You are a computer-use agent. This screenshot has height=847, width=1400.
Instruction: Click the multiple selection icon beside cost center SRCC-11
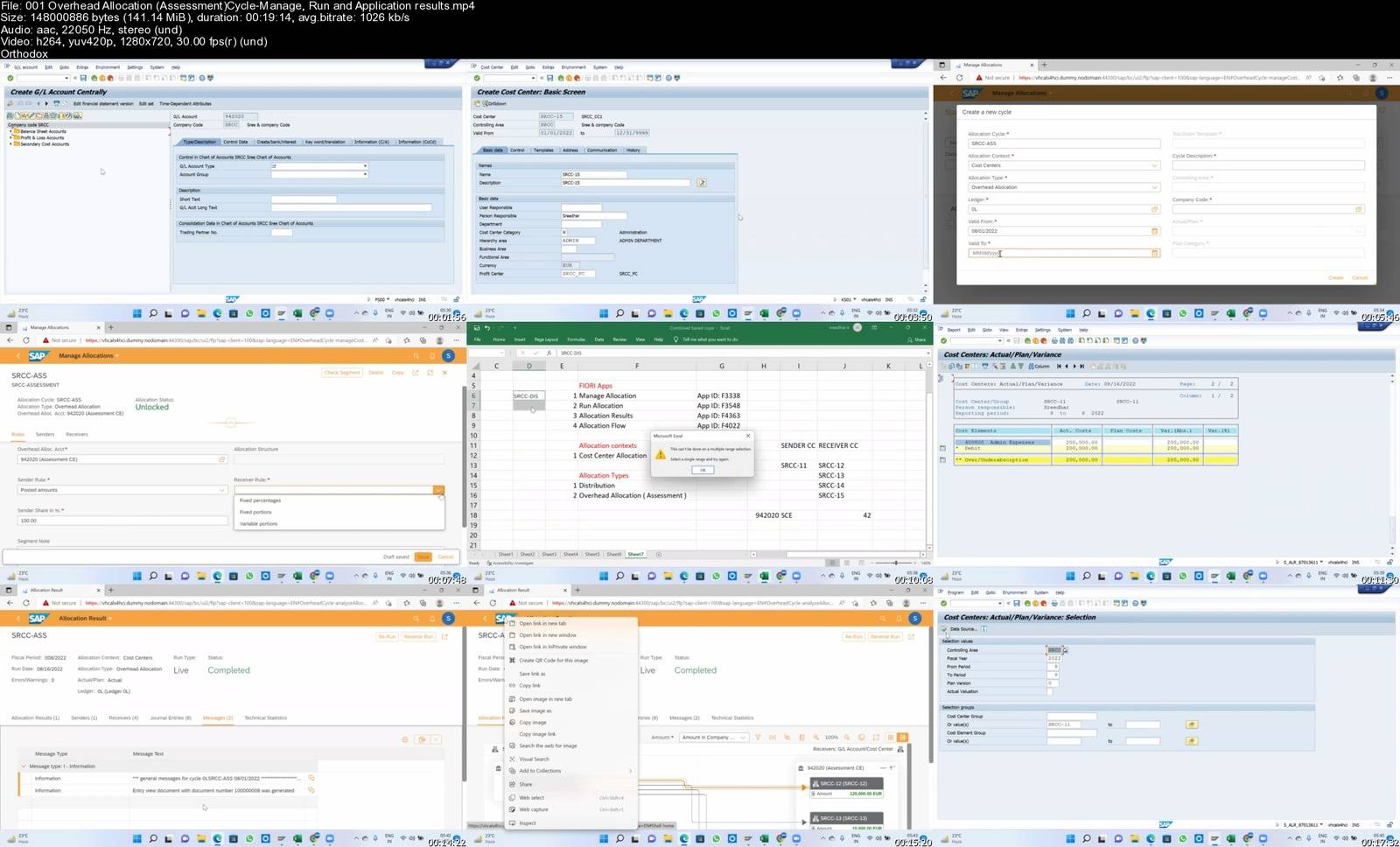pos(1191,724)
